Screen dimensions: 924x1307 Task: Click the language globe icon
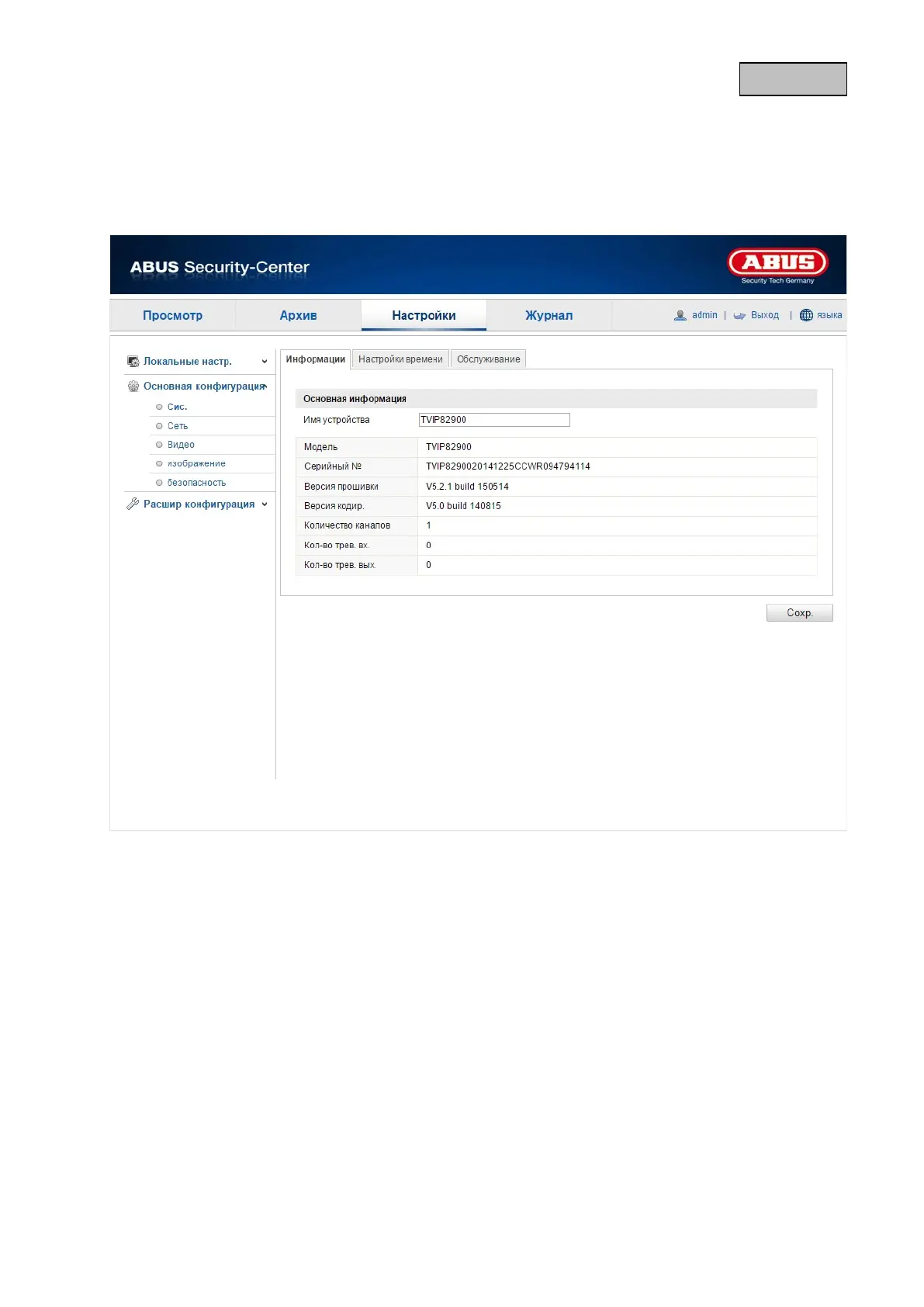point(806,315)
